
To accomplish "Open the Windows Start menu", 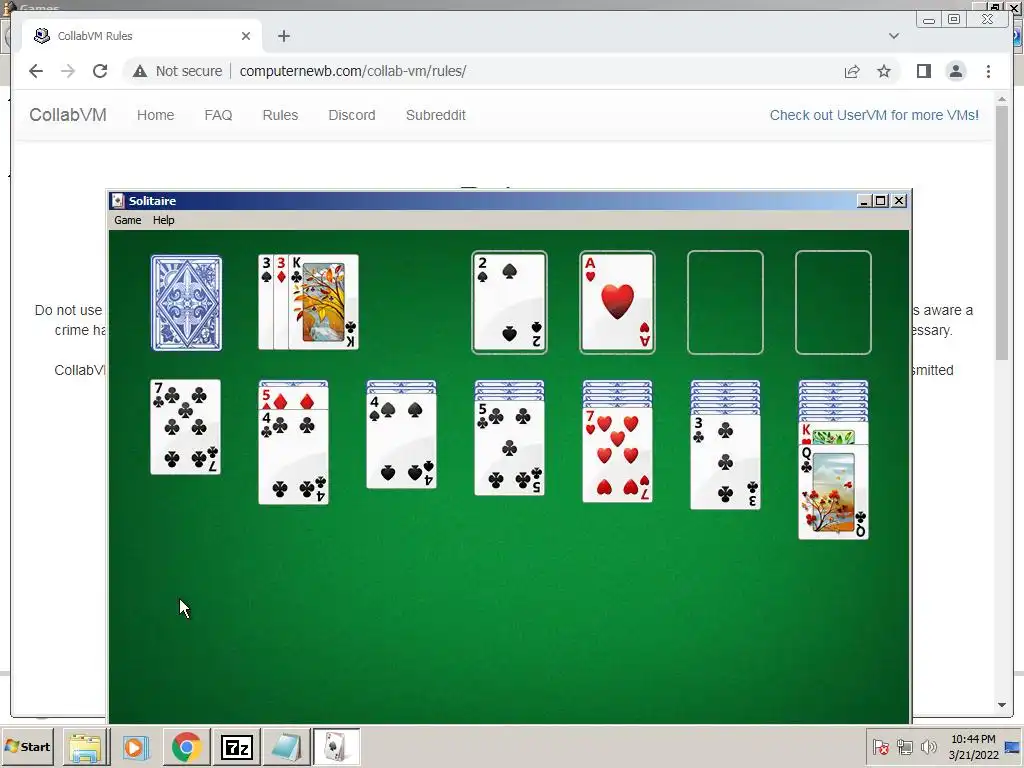I will (27, 746).
